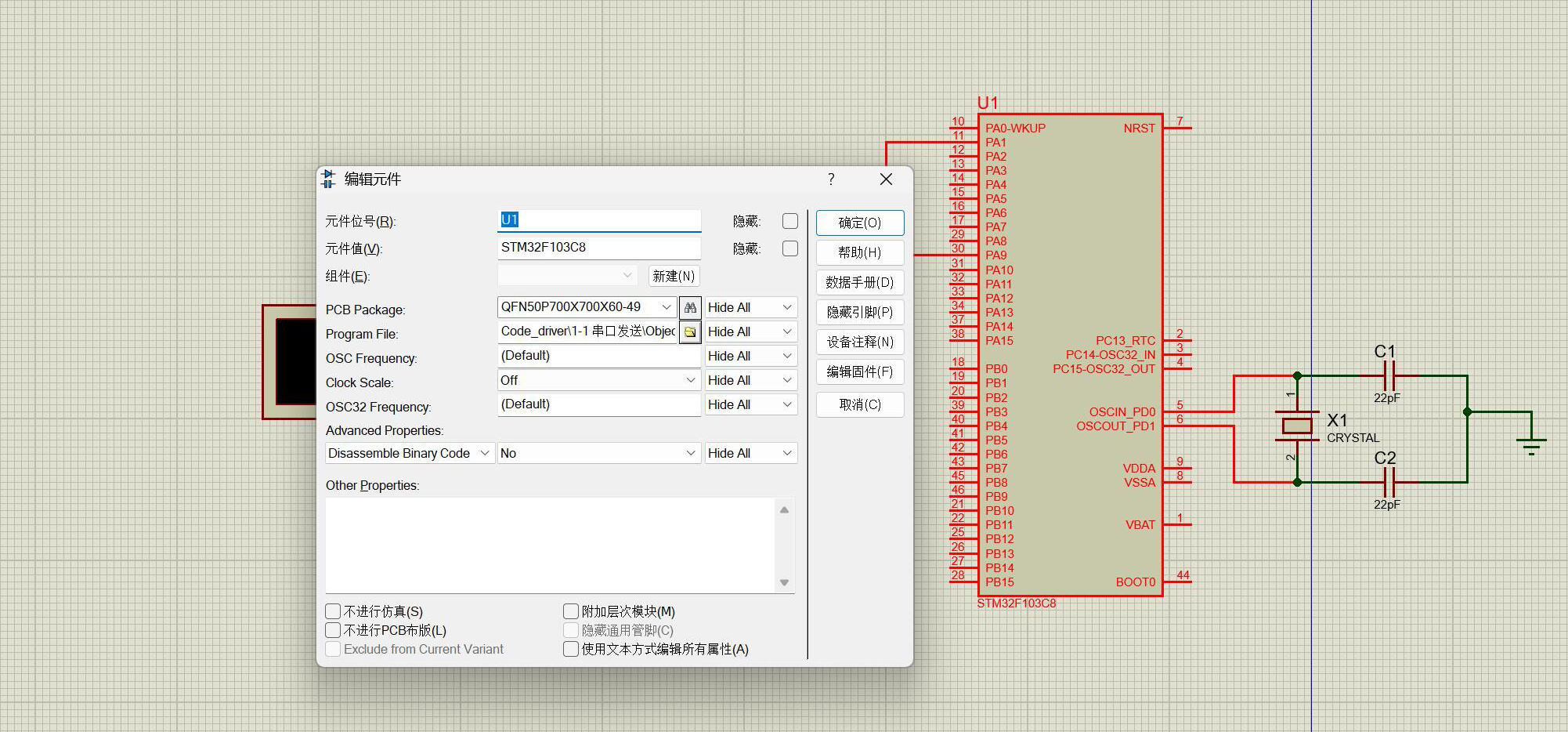Select capacitor C2 symbol in schematic

pyautogui.click(x=1390, y=482)
